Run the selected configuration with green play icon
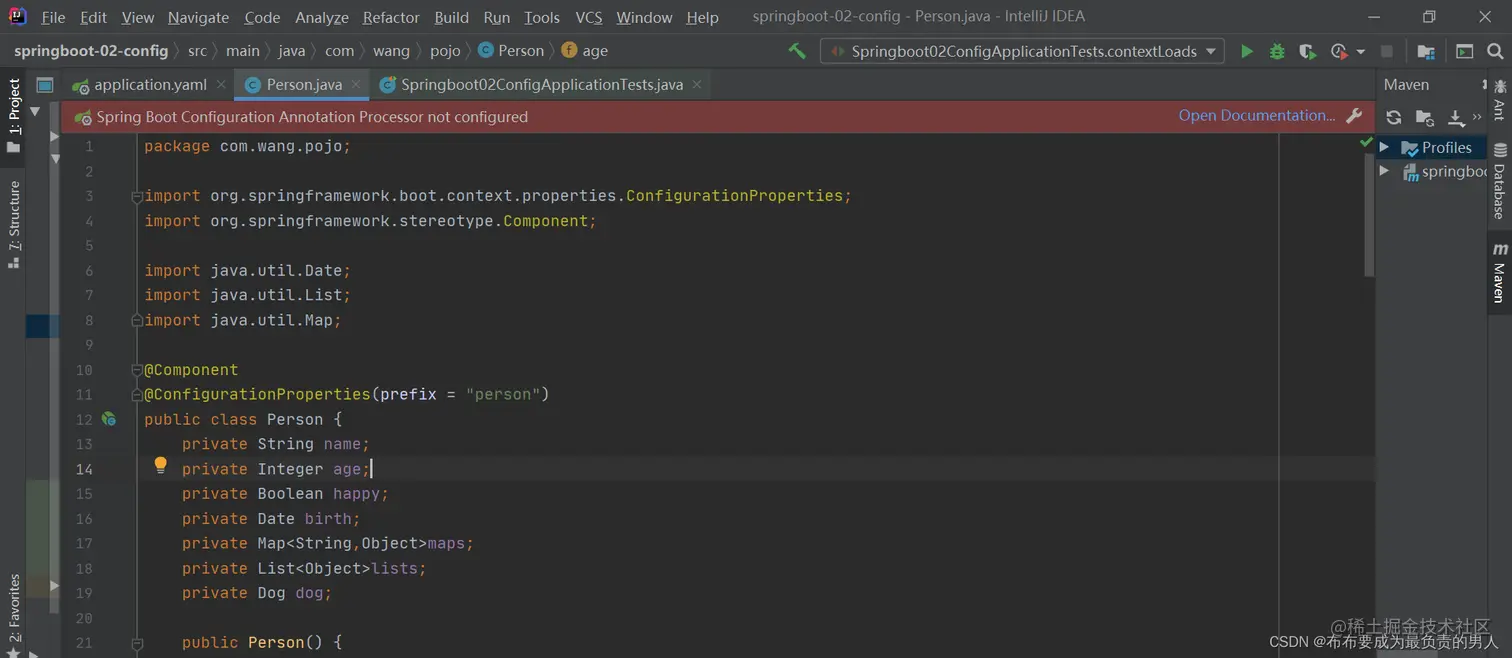Screen dimensions: 1512x658 click(1246, 51)
